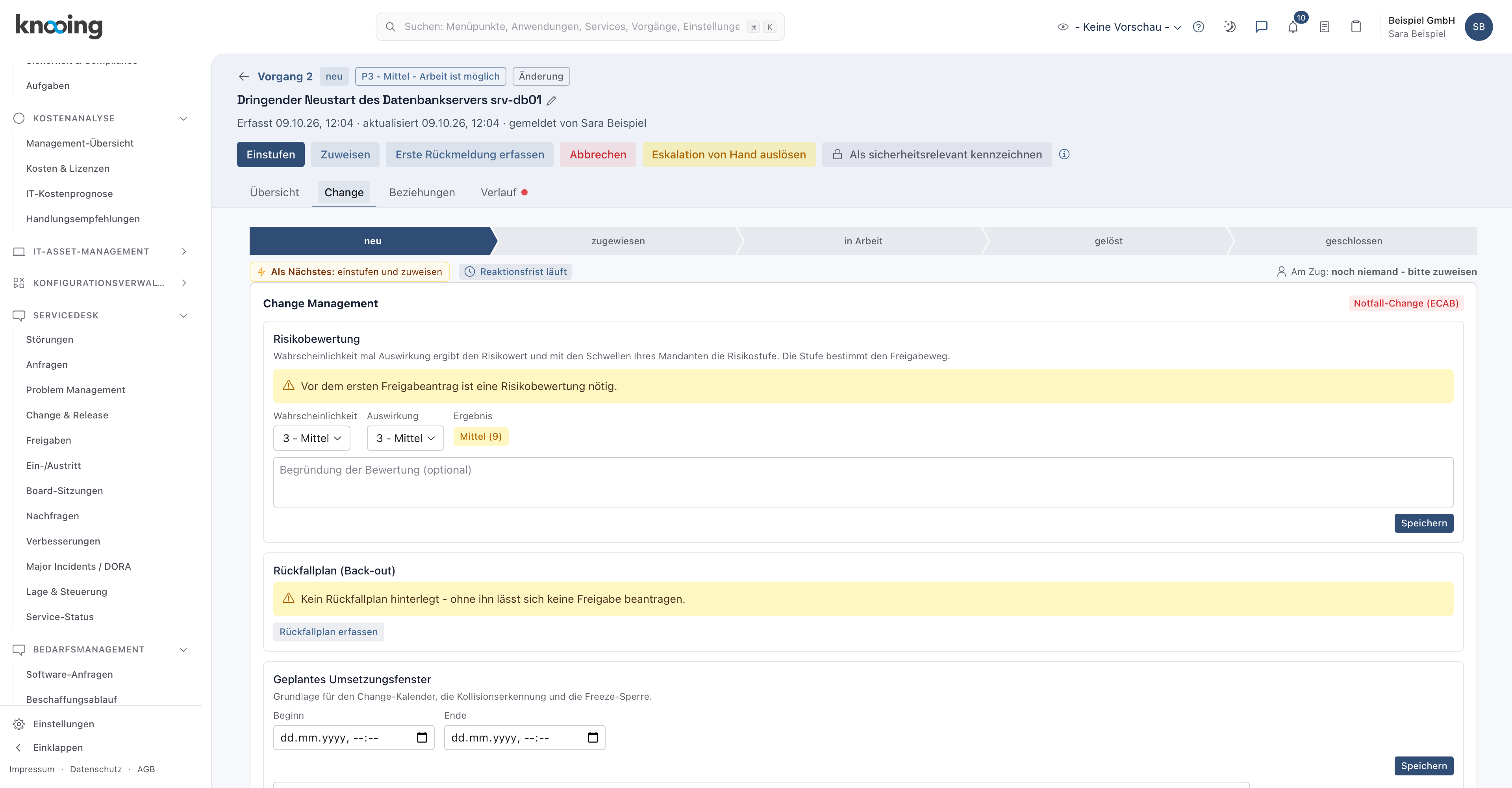Click the geschlossen progress step
The height and width of the screenshot is (788, 1512).
1354,241
